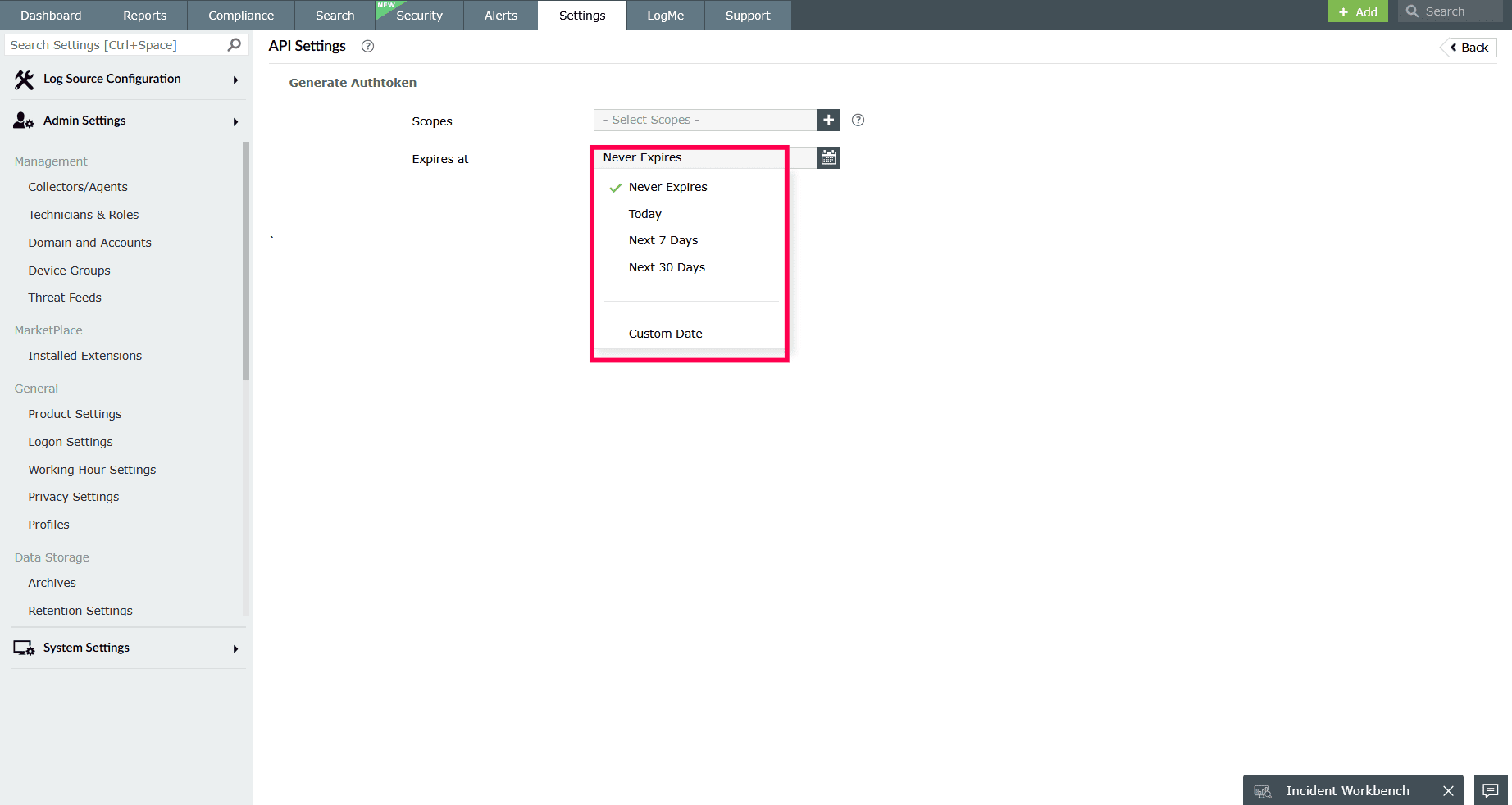Open Threat Feeds settings
Image resolution: width=1512 pixels, height=805 pixels.
[x=64, y=298]
